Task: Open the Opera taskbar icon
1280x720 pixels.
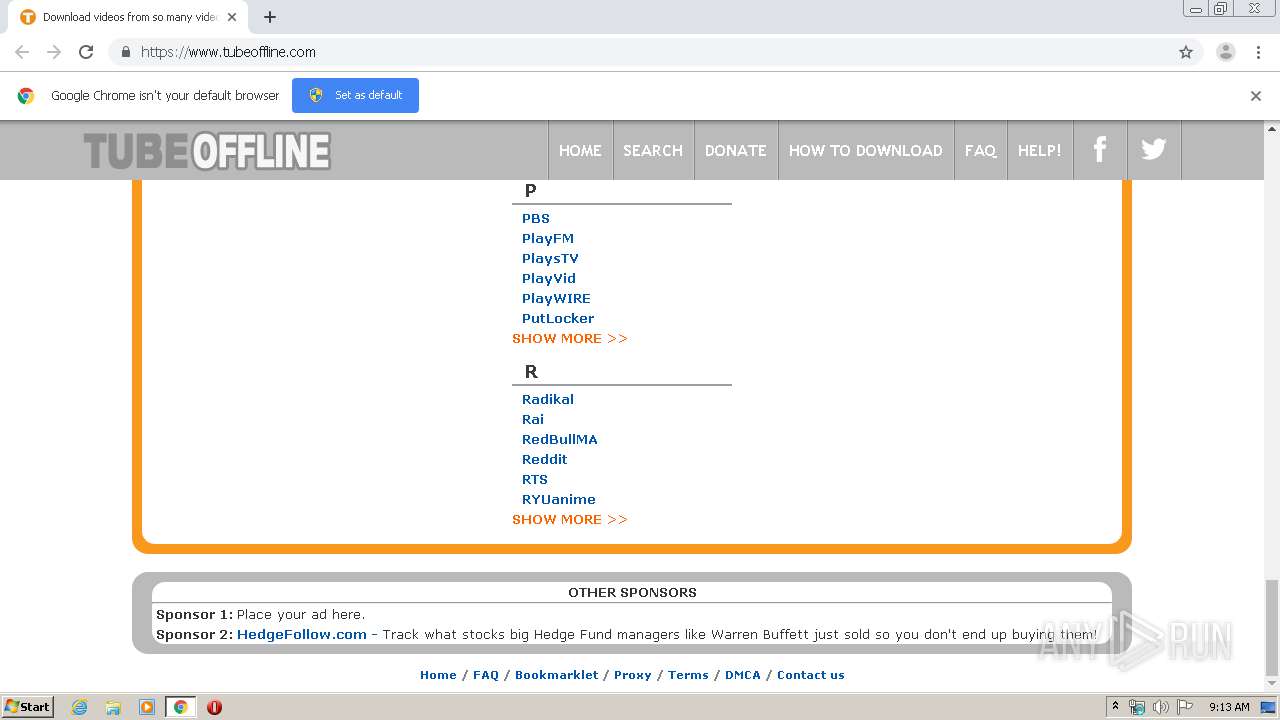Action: [x=214, y=707]
